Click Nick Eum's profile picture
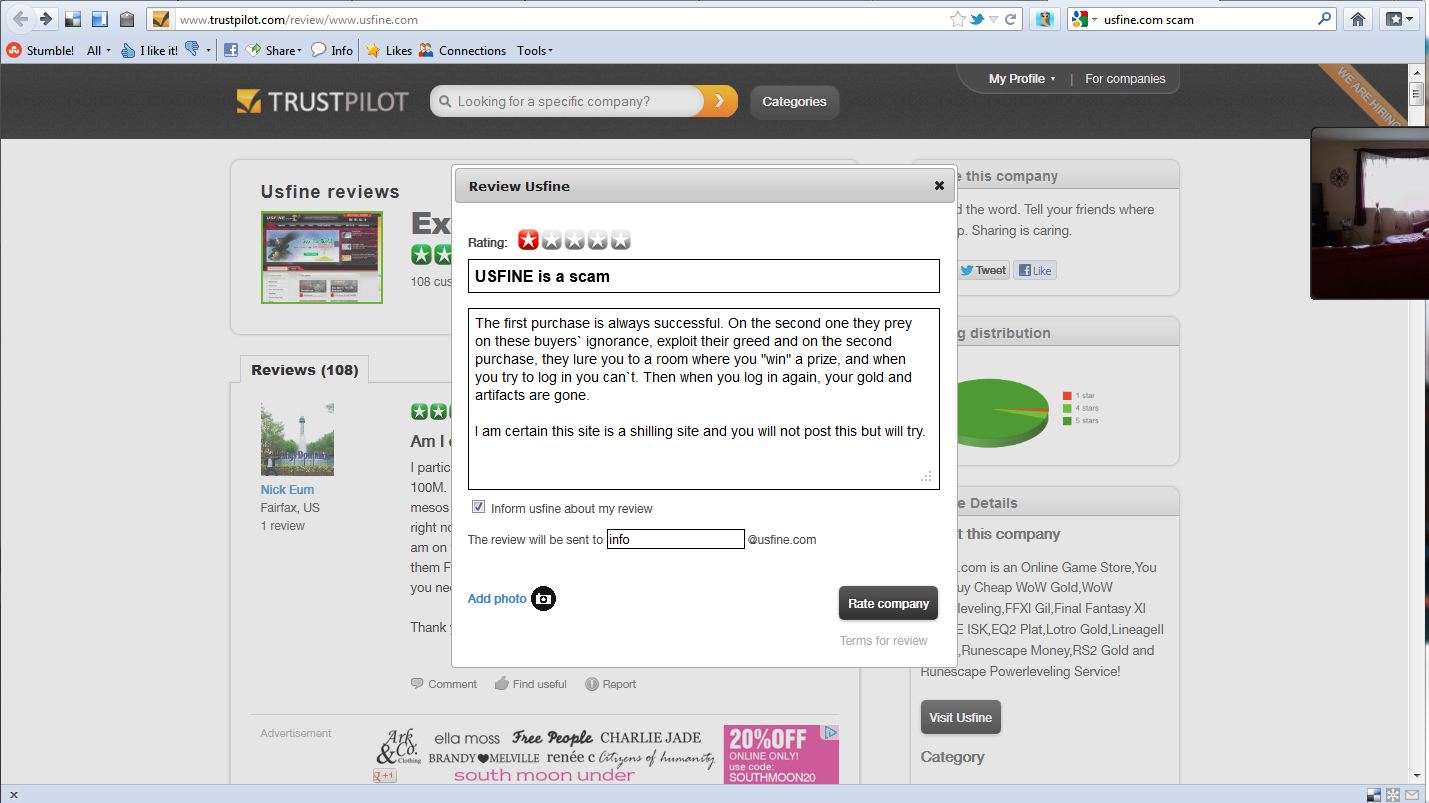 (297, 439)
